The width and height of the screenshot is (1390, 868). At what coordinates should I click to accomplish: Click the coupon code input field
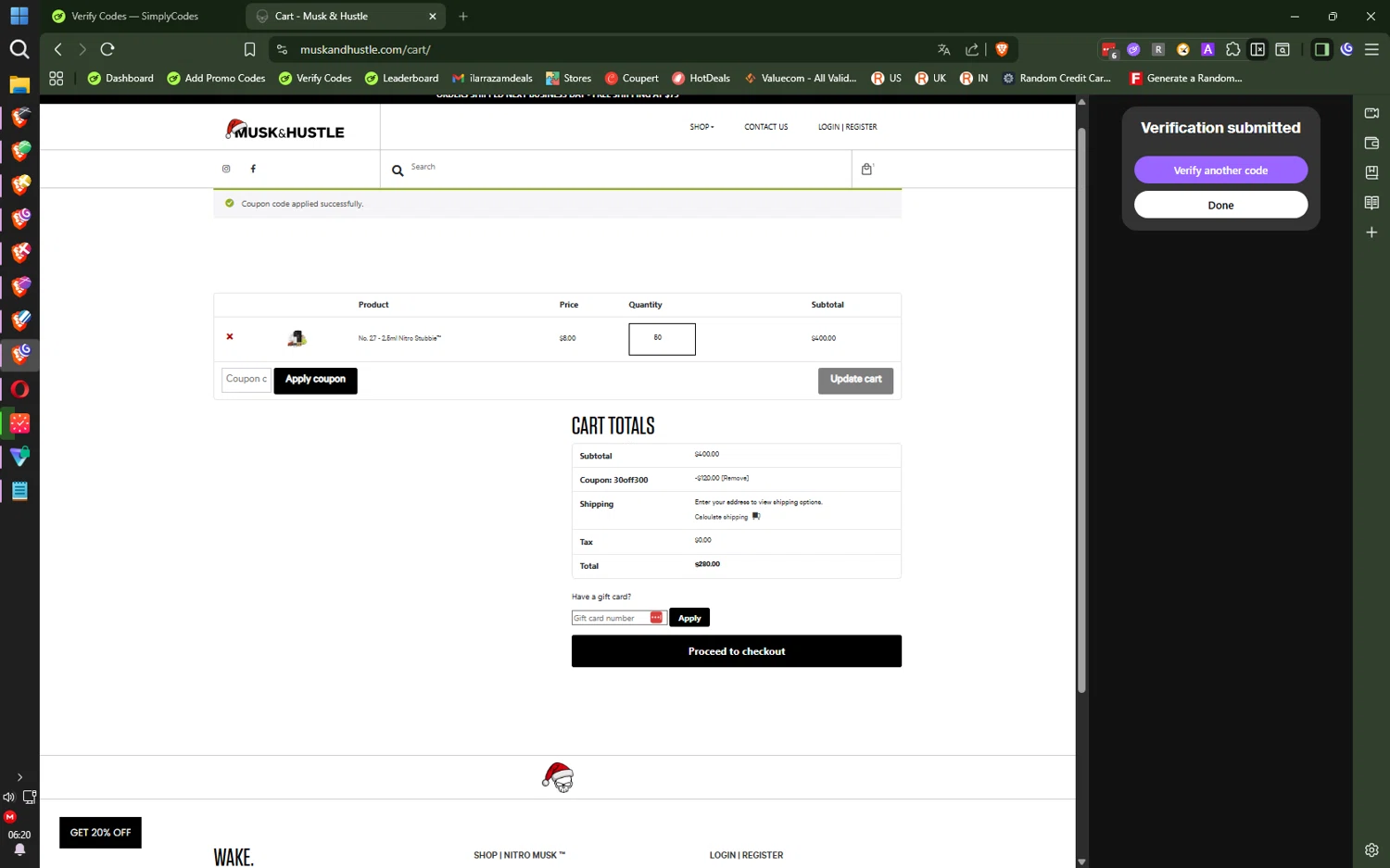click(246, 380)
